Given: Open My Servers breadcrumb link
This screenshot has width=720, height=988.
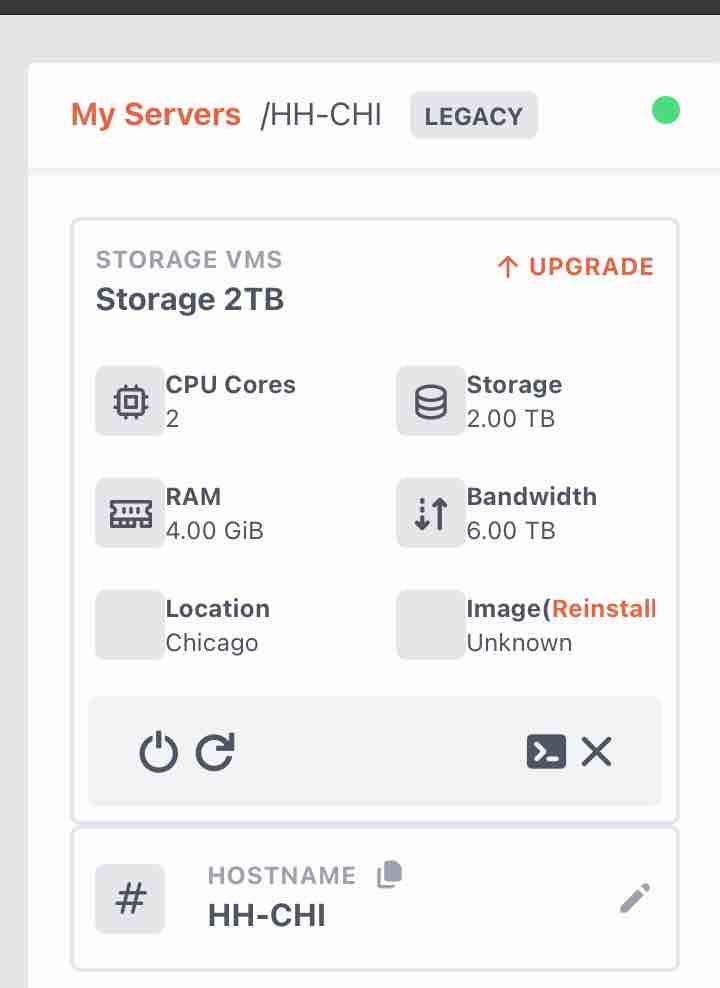Looking at the screenshot, I should [156, 115].
